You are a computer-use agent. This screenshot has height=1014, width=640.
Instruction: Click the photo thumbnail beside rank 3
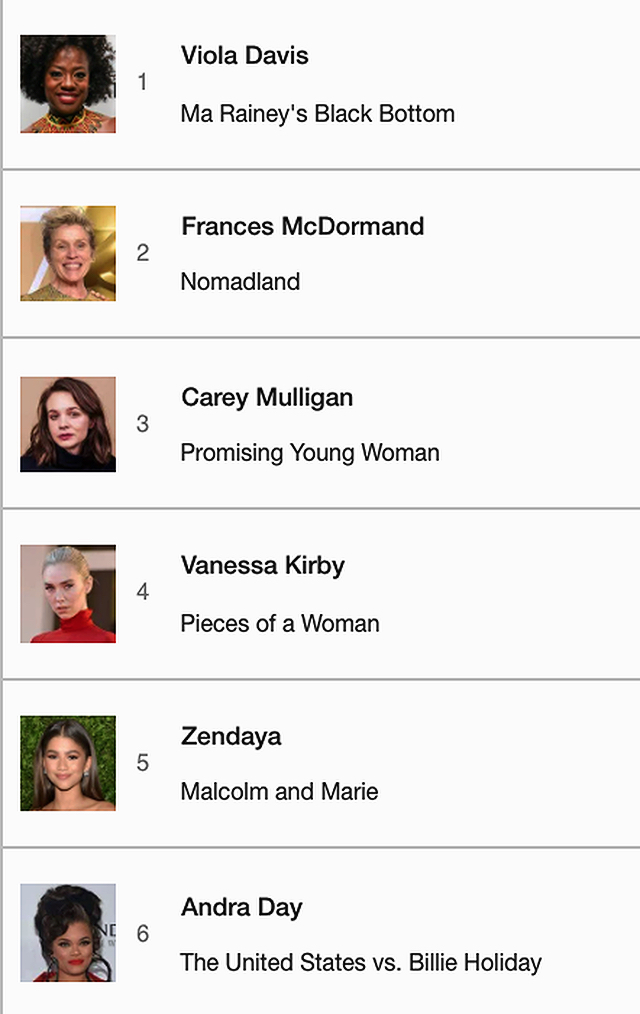pyautogui.click(x=68, y=424)
